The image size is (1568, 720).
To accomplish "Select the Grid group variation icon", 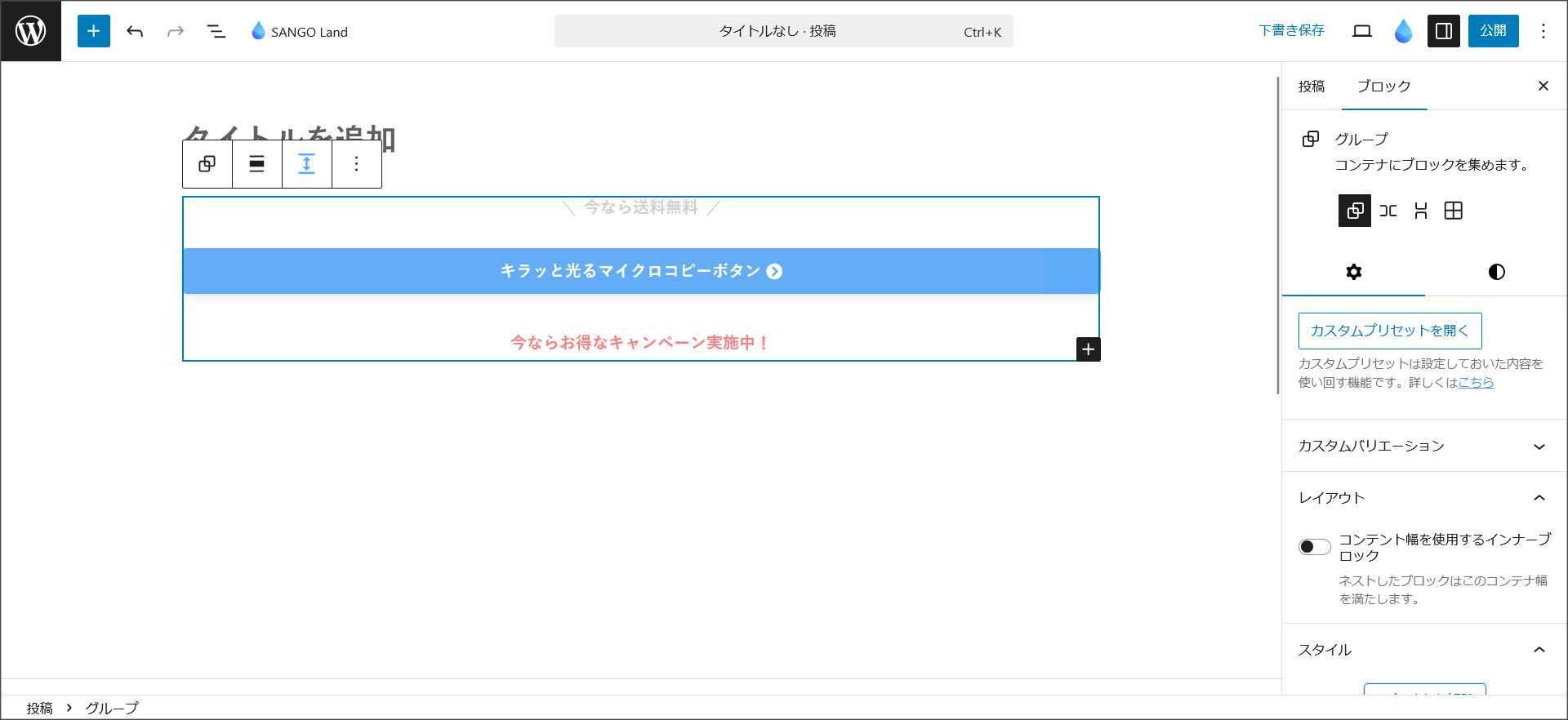I will 1453,211.
